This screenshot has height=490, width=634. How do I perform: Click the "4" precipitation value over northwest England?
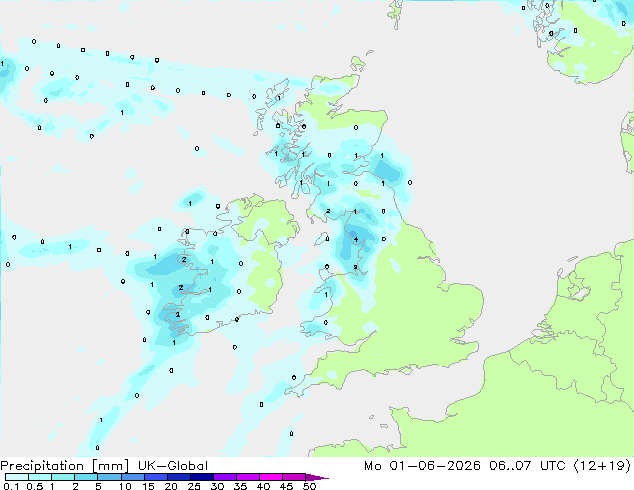point(356,239)
